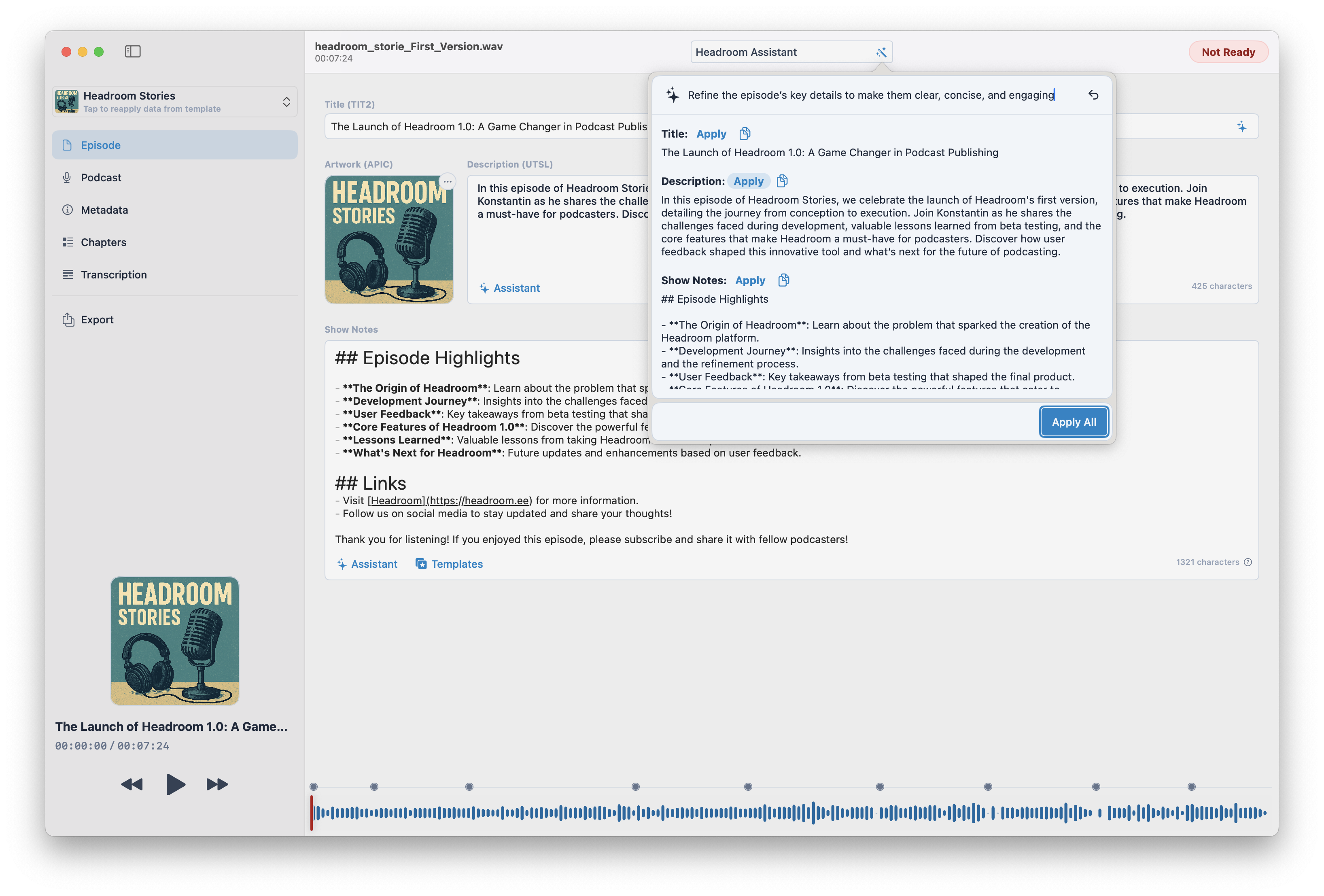This screenshot has width=1324, height=896.
Task: Click the sparkle icon in the Title field
Action: [x=1241, y=127]
